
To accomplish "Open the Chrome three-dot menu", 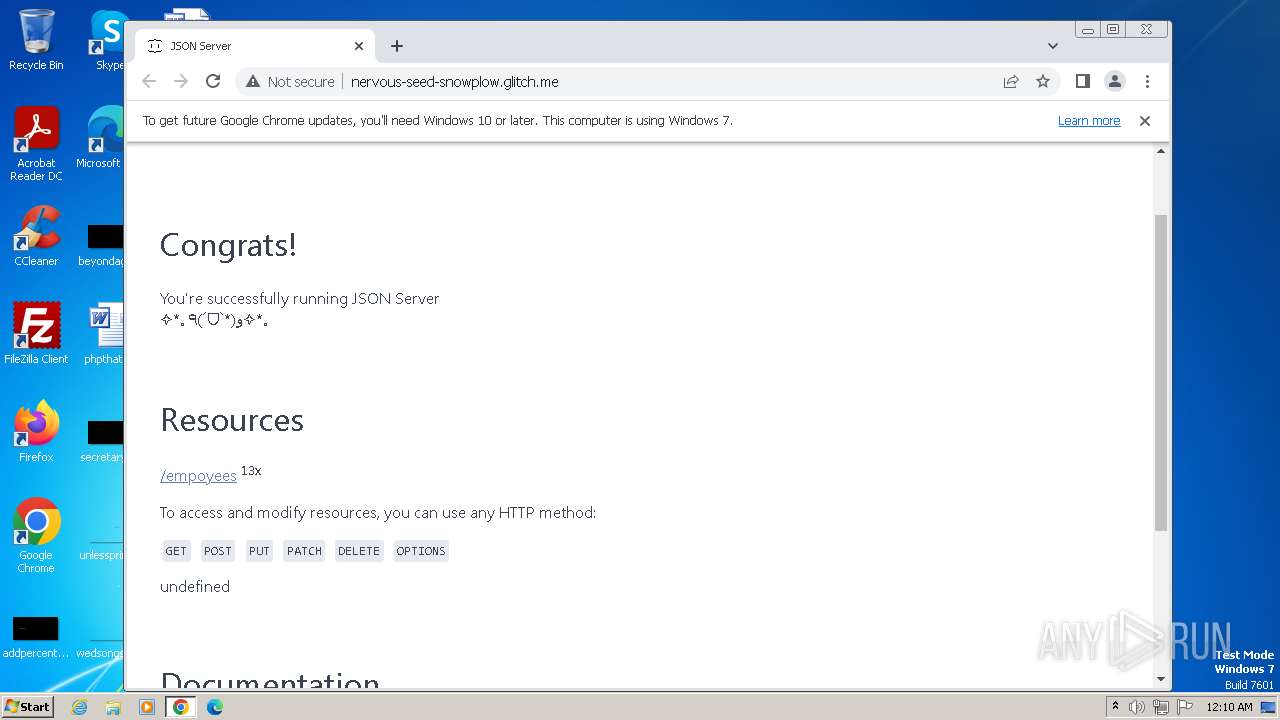I will tap(1147, 81).
